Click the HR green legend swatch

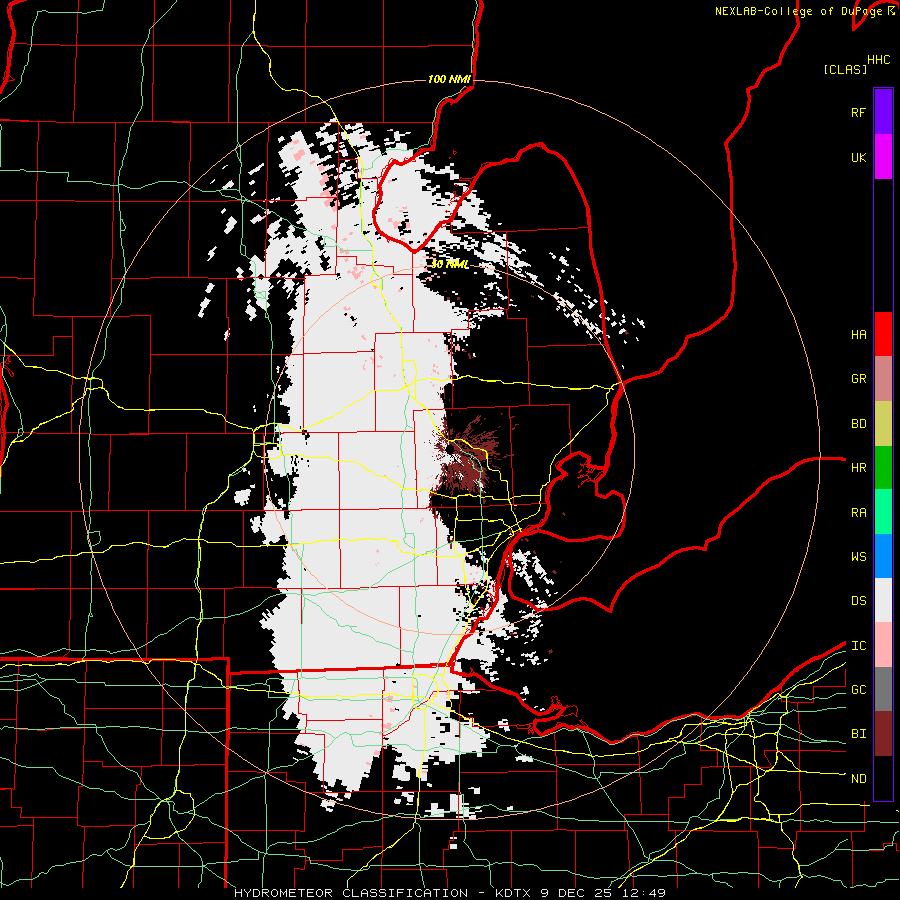883,468
